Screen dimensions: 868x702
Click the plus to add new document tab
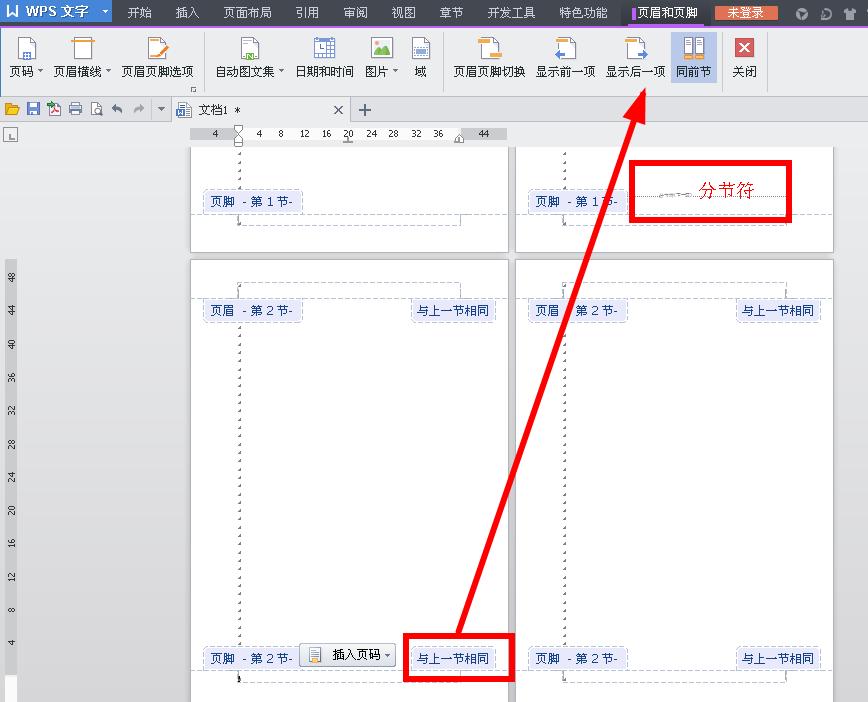[x=364, y=110]
